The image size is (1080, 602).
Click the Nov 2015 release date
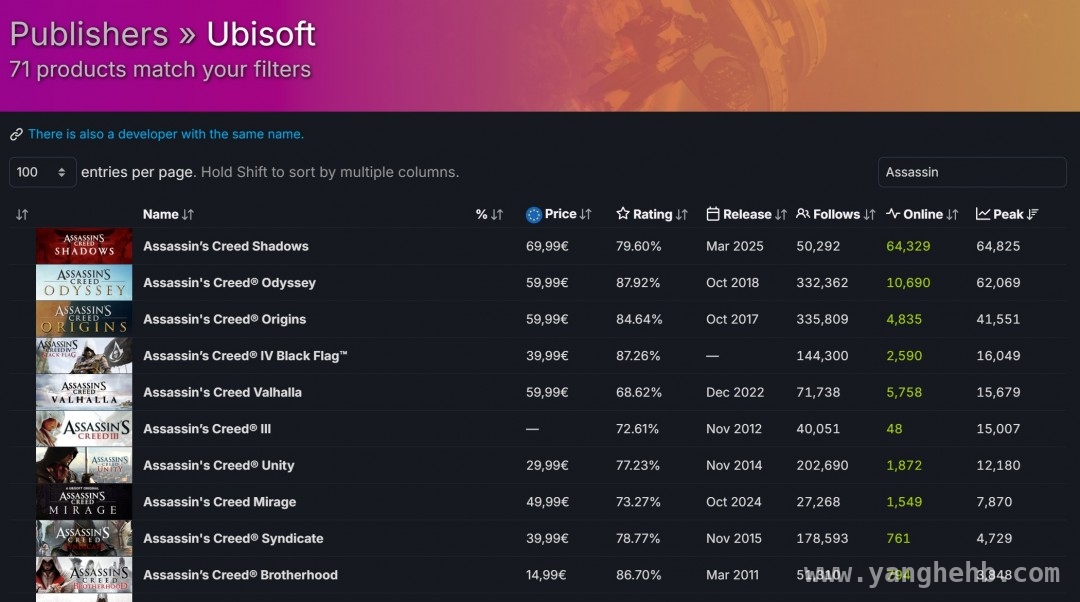(734, 538)
